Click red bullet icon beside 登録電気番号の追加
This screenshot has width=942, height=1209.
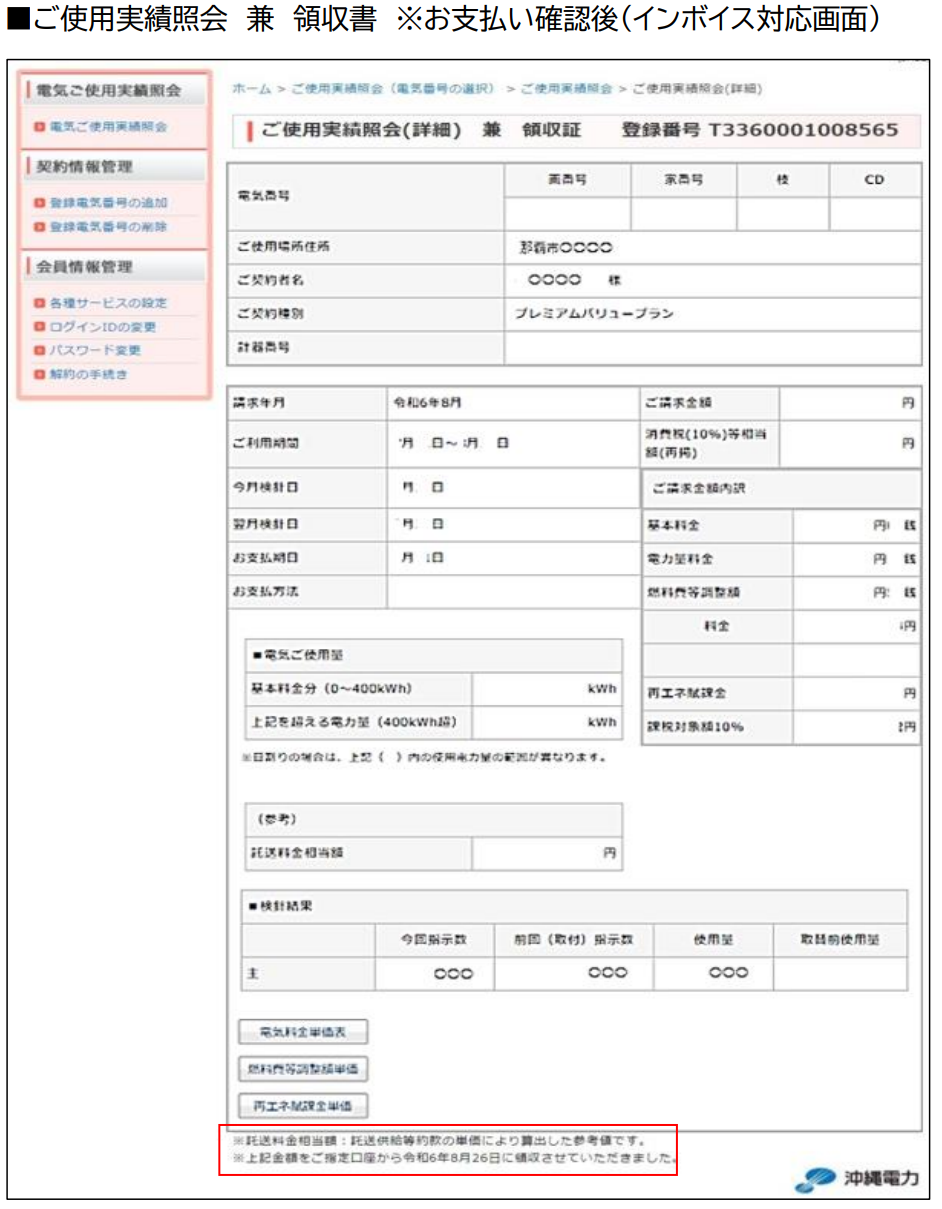[39, 203]
